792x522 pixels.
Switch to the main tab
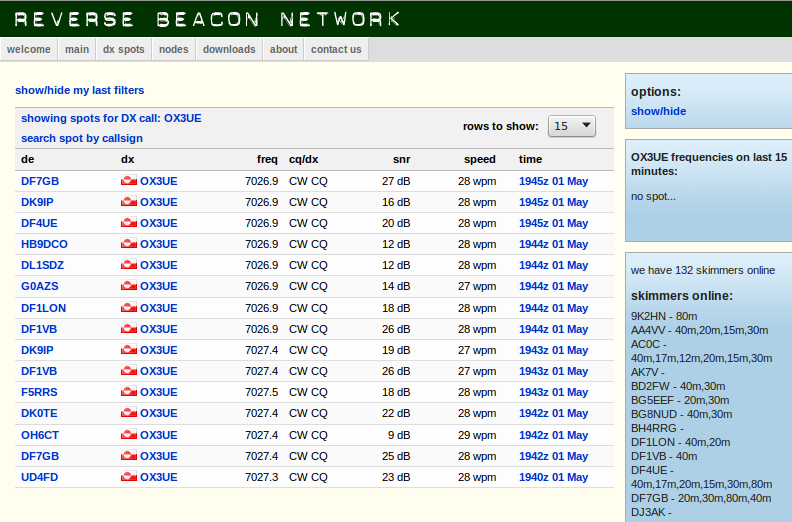(77, 50)
